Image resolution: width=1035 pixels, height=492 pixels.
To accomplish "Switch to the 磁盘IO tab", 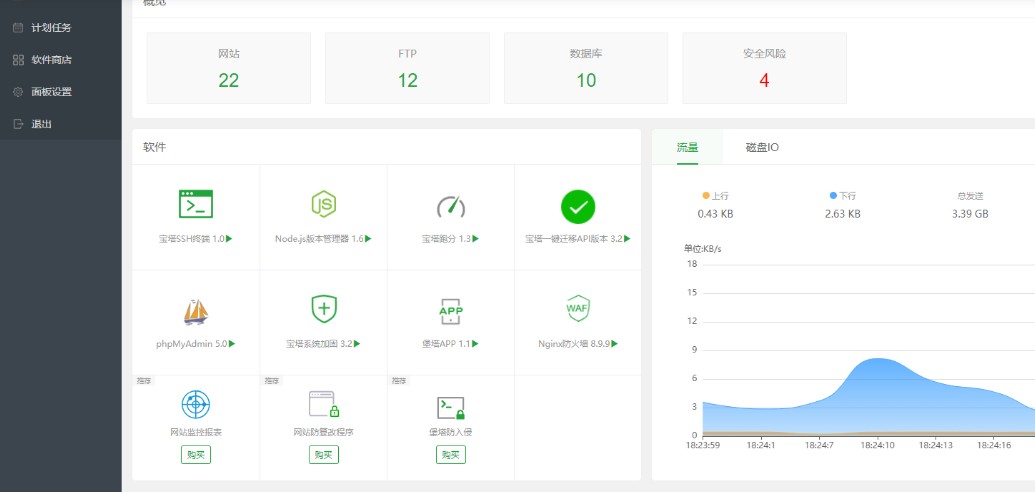I will pyautogui.click(x=762, y=147).
